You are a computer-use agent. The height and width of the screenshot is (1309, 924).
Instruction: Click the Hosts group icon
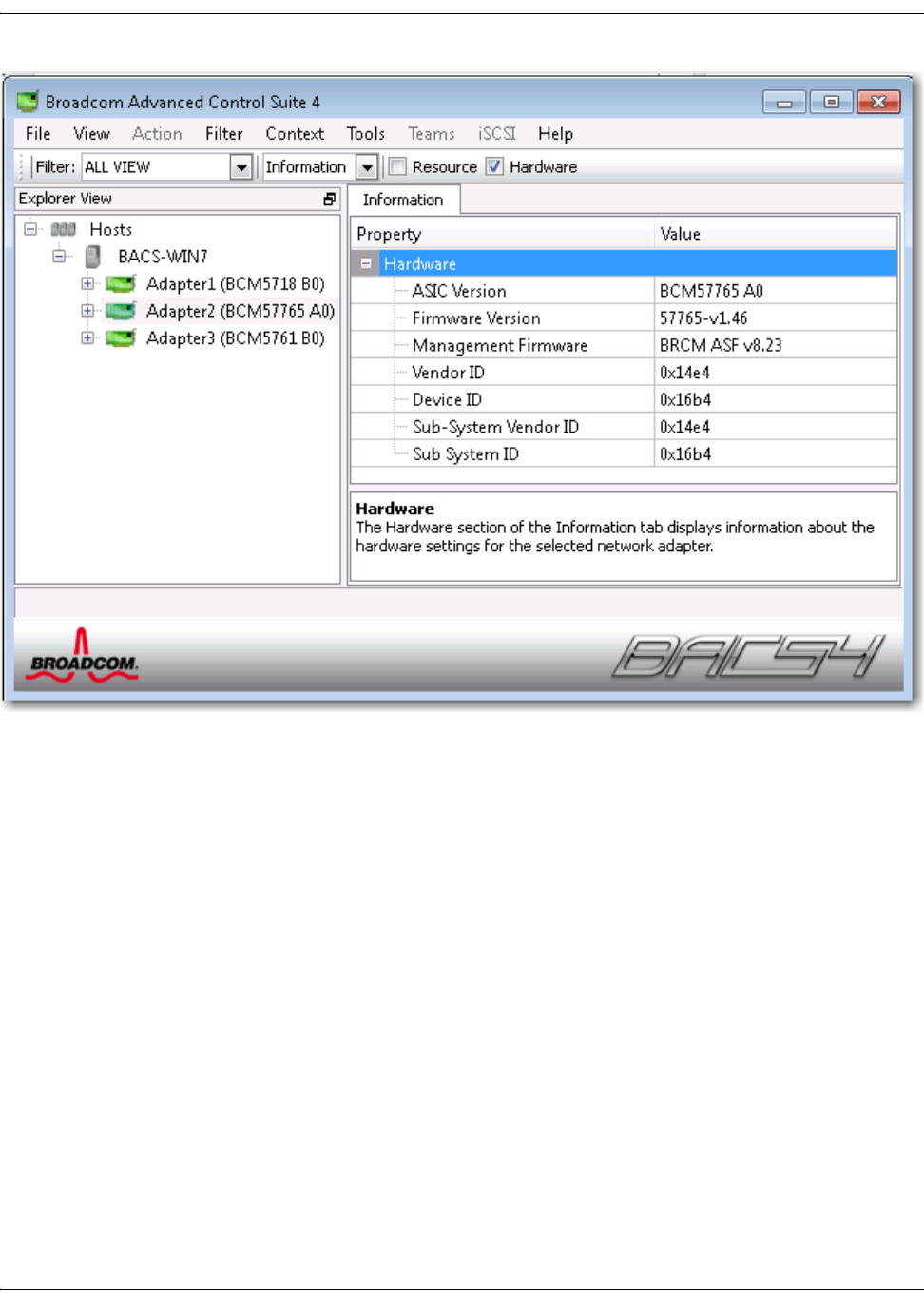(63, 229)
